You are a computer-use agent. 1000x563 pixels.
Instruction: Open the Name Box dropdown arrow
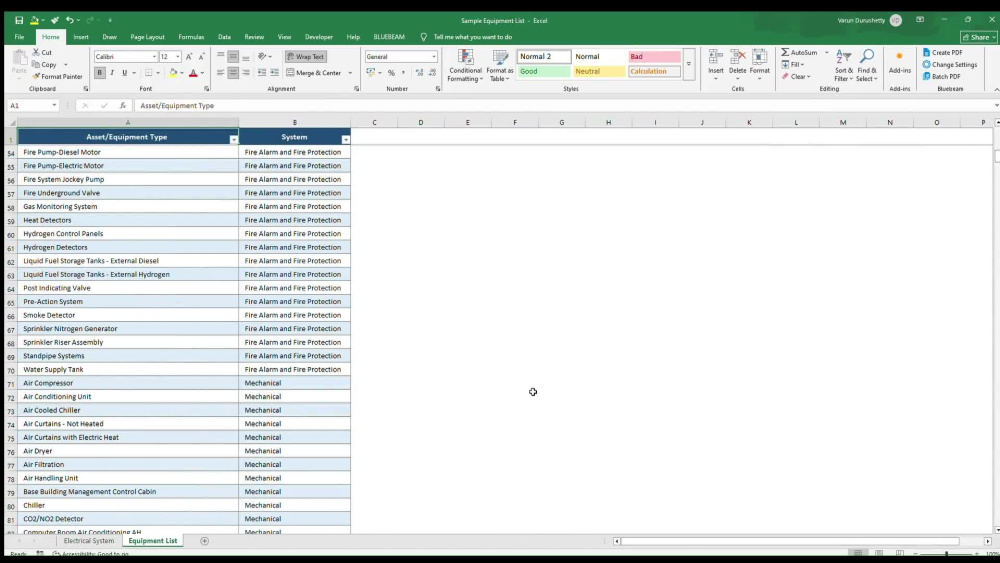(x=54, y=105)
